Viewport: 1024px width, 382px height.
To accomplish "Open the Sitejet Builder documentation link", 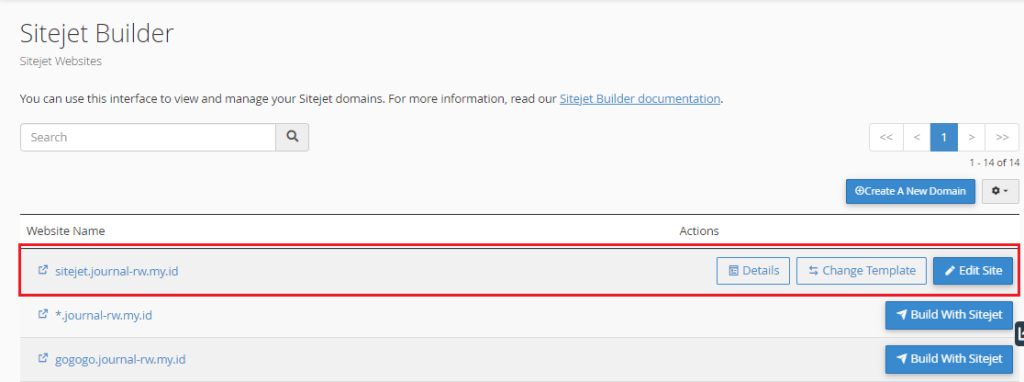I will [640, 99].
